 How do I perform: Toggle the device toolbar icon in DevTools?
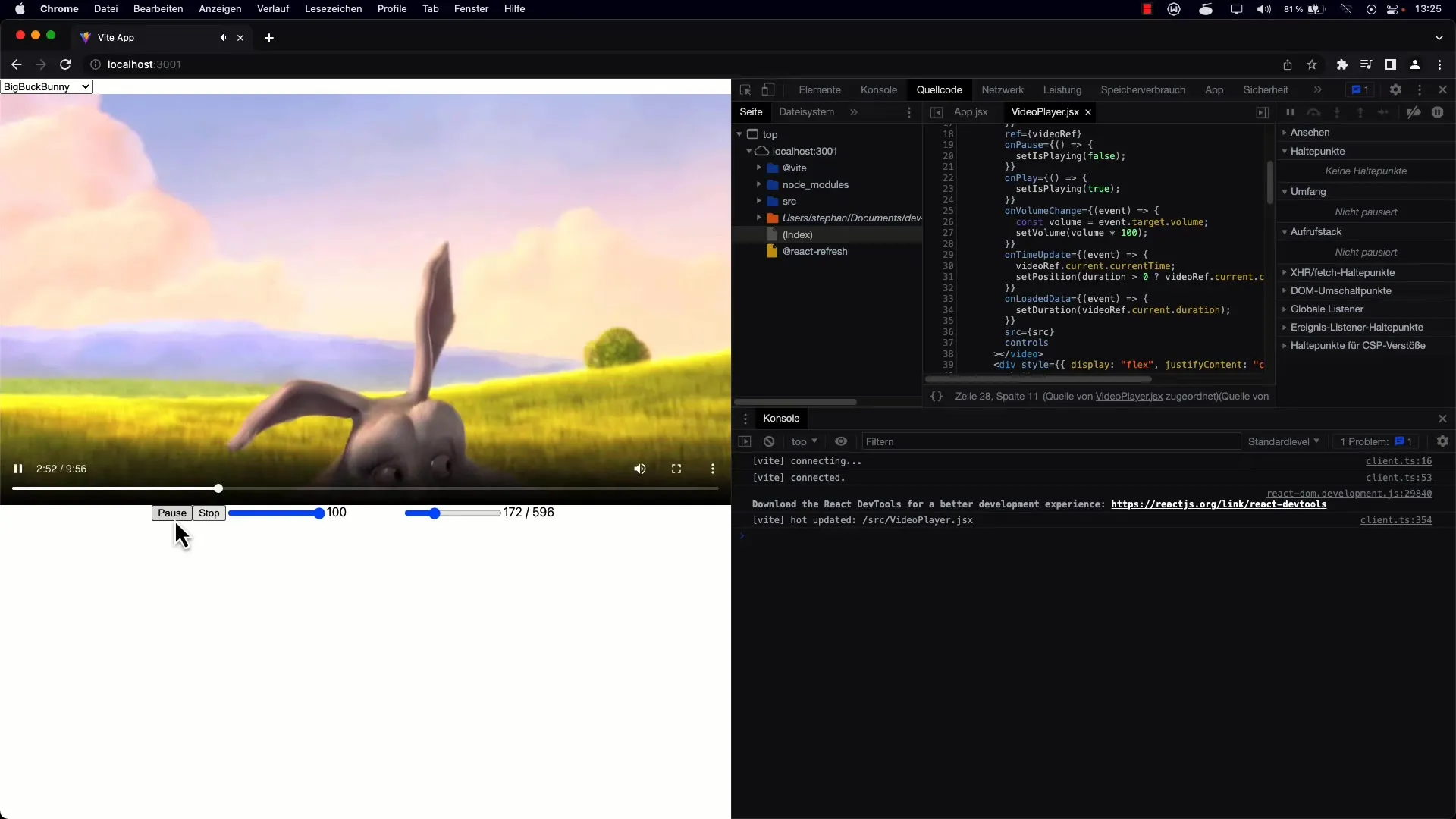[768, 89]
